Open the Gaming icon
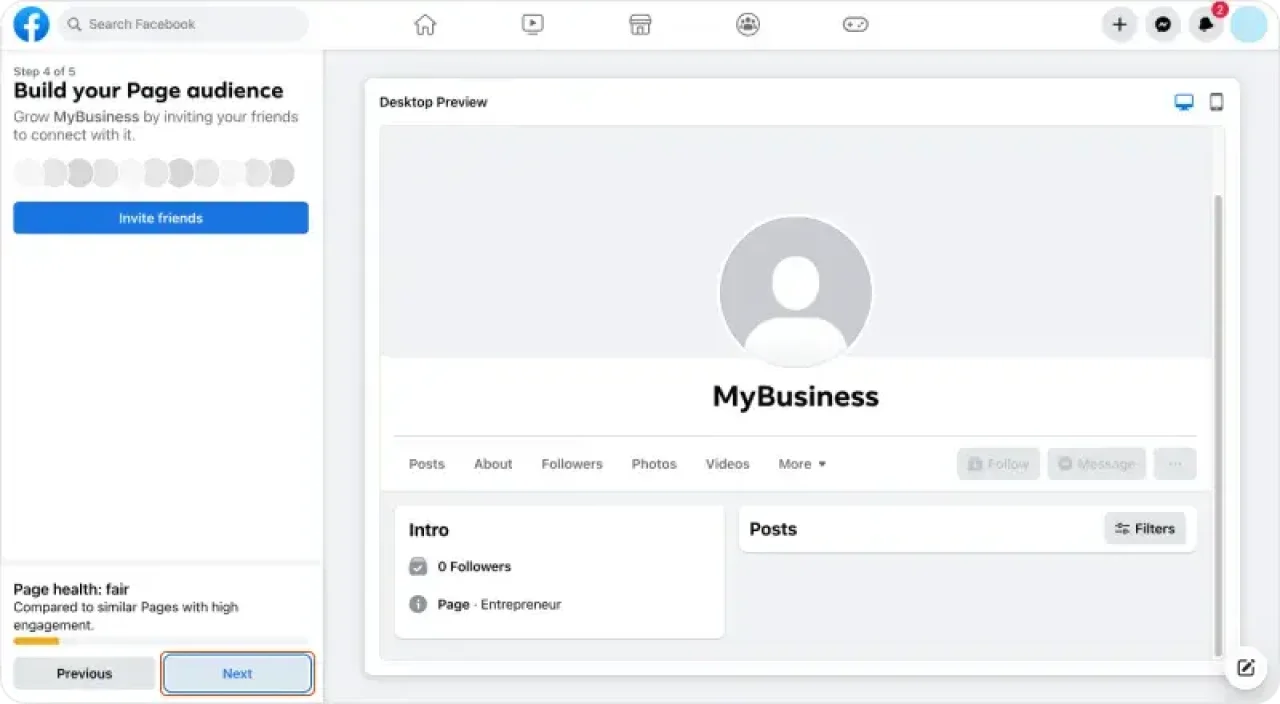The width and height of the screenshot is (1280, 704). pos(855,24)
